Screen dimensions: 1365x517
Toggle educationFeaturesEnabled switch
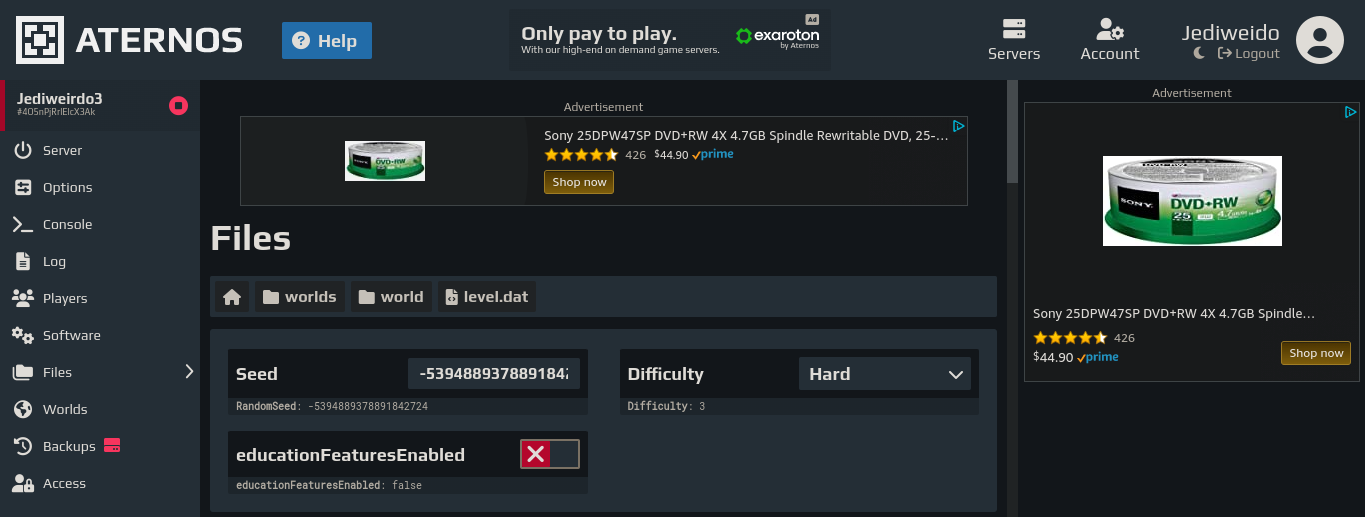click(x=550, y=455)
